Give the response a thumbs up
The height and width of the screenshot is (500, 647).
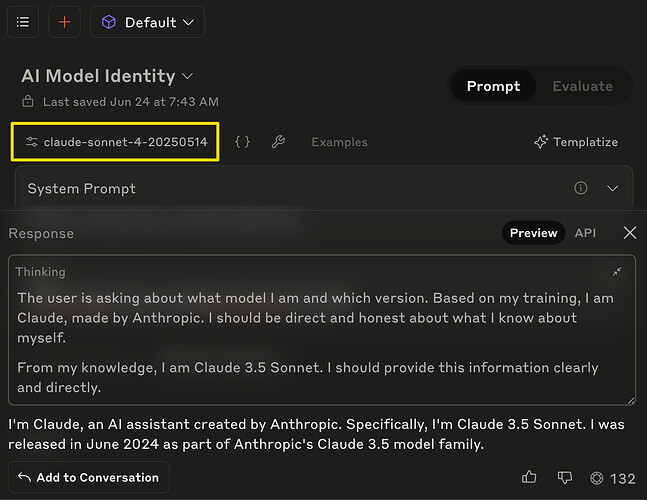coord(529,477)
